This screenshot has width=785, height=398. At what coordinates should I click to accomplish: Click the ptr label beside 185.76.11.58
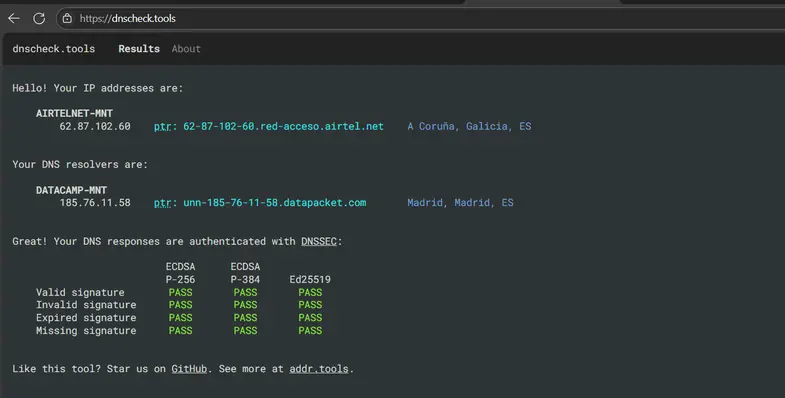coord(163,203)
